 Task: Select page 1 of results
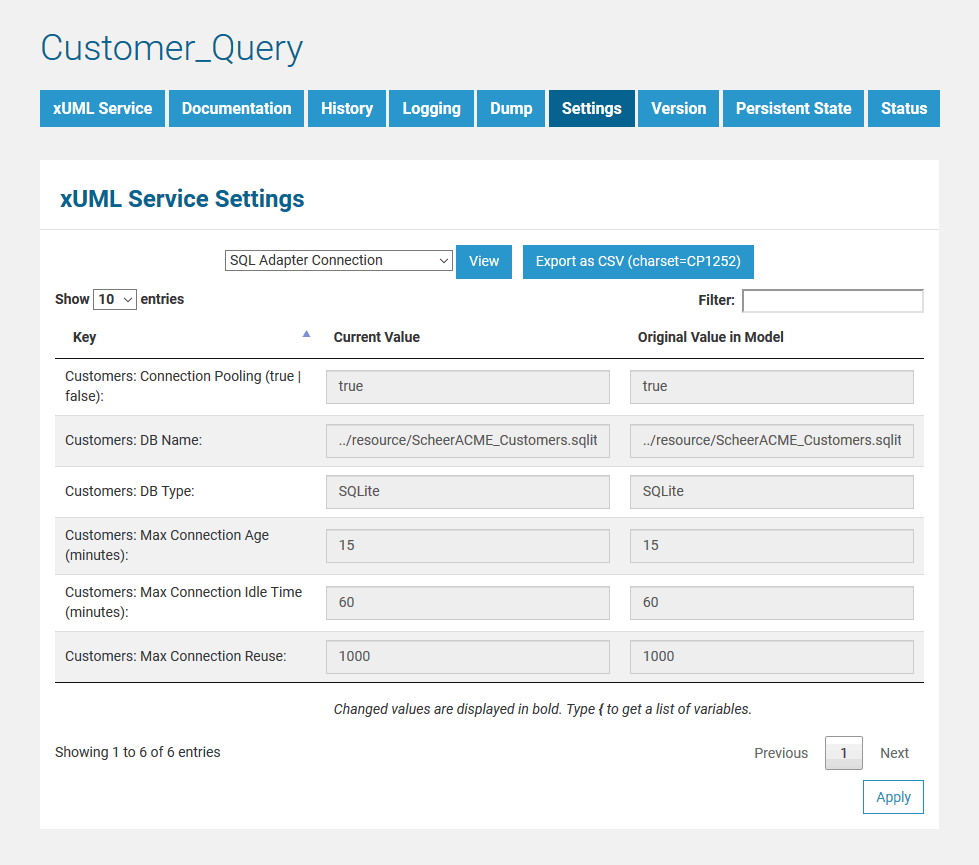click(843, 753)
